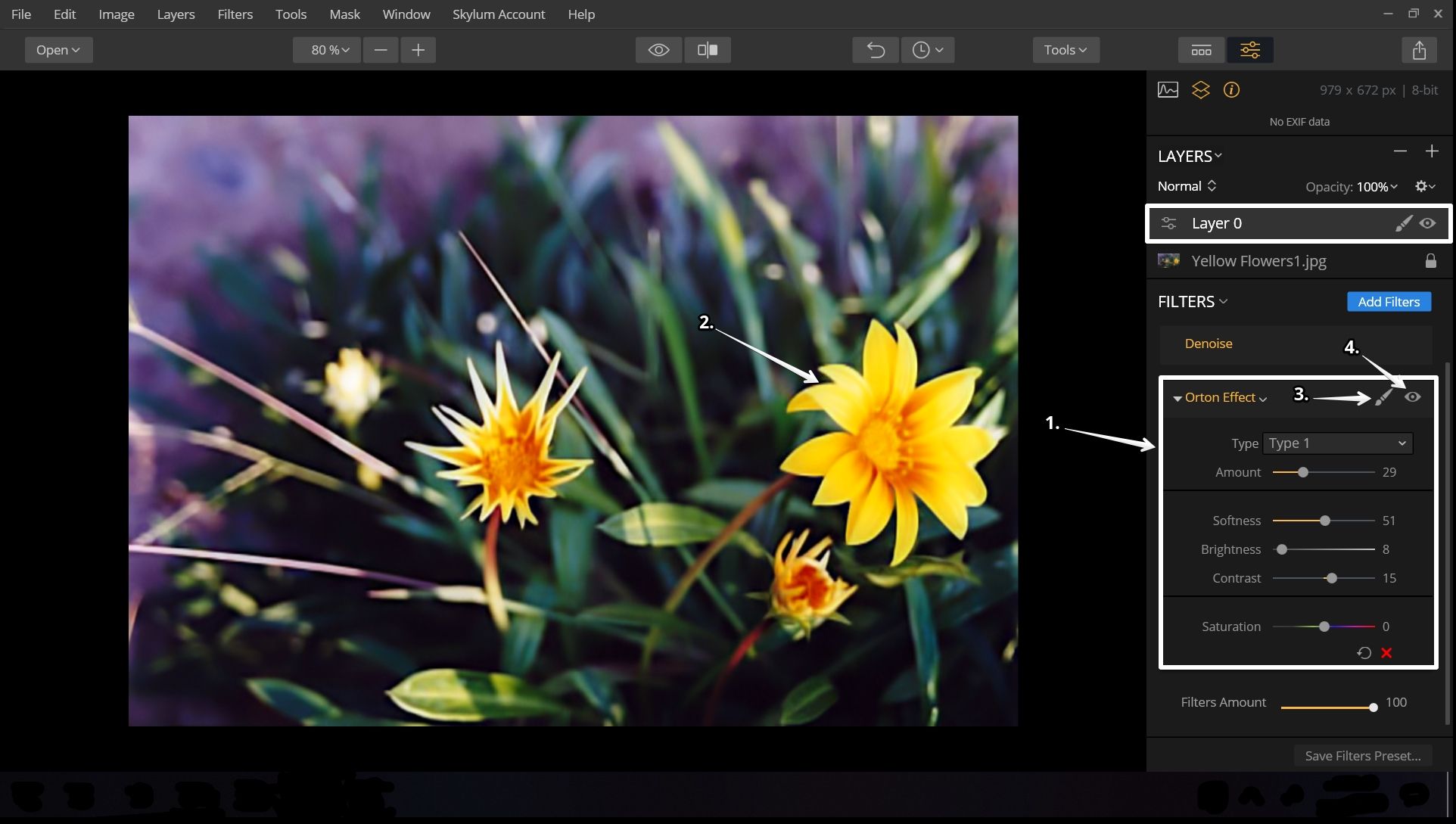Viewport: 1456px width, 824px height.
Task: Open the Normal blend mode selector
Action: 1187,186
